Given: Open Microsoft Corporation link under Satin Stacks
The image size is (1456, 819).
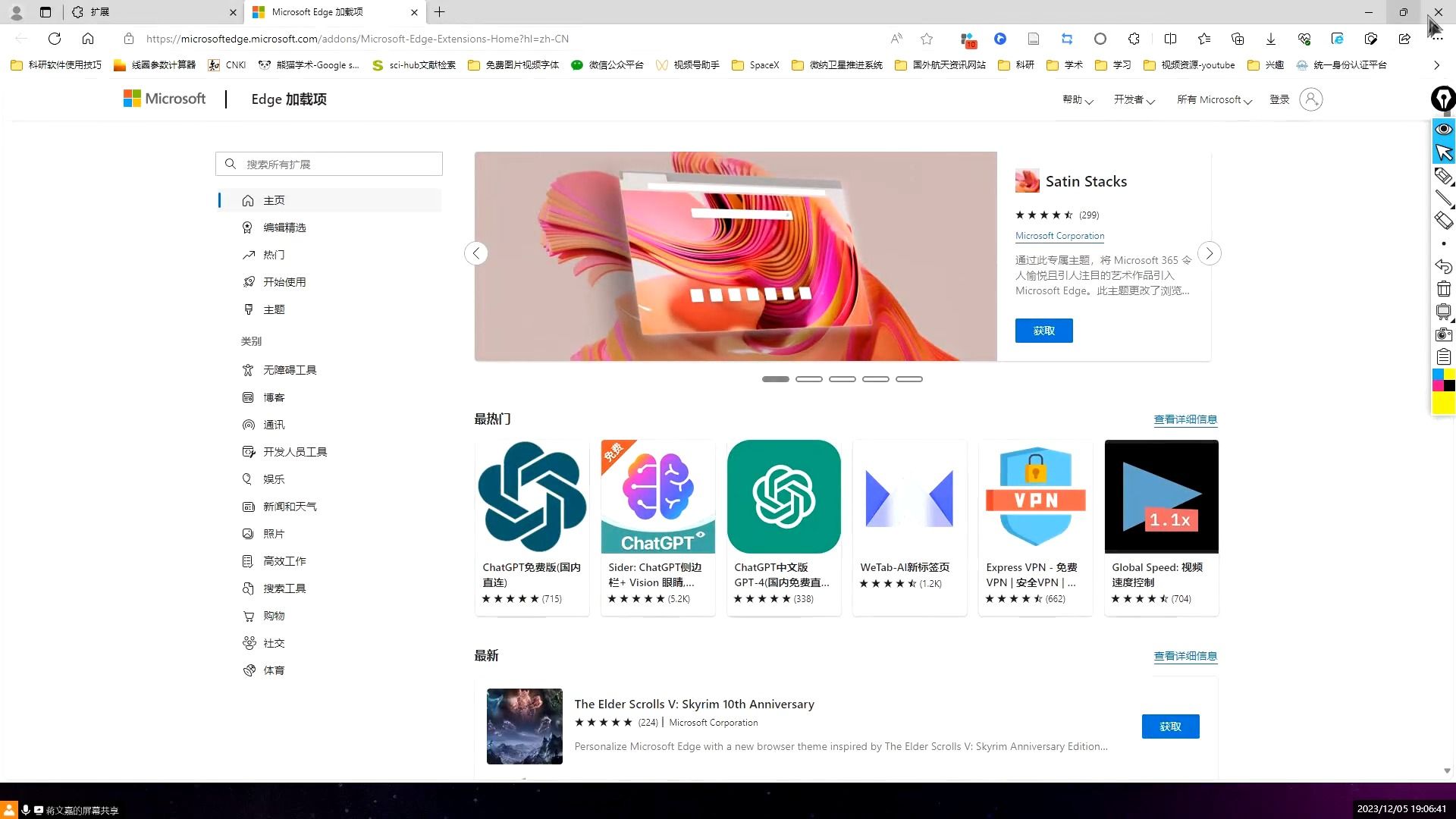Looking at the screenshot, I should pyautogui.click(x=1059, y=236).
